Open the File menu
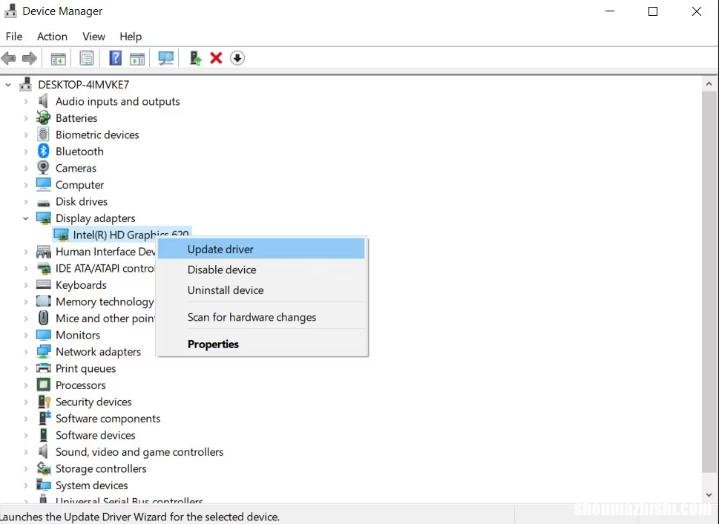Image resolution: width=722 pixels, height=524 pixels. tap(14, 36)
